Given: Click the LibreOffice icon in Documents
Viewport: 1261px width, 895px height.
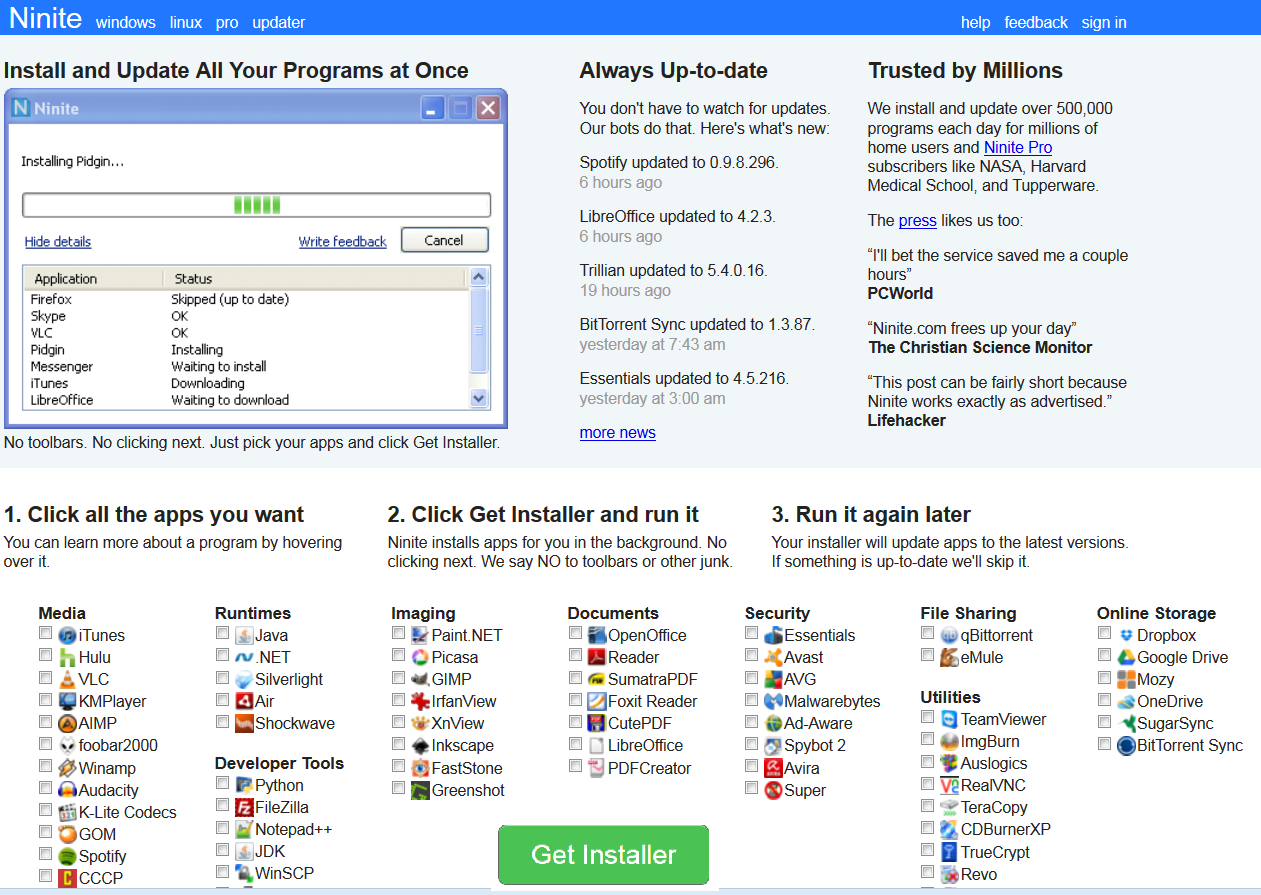Looking at the screenshot, I should (x=597, y=745).
